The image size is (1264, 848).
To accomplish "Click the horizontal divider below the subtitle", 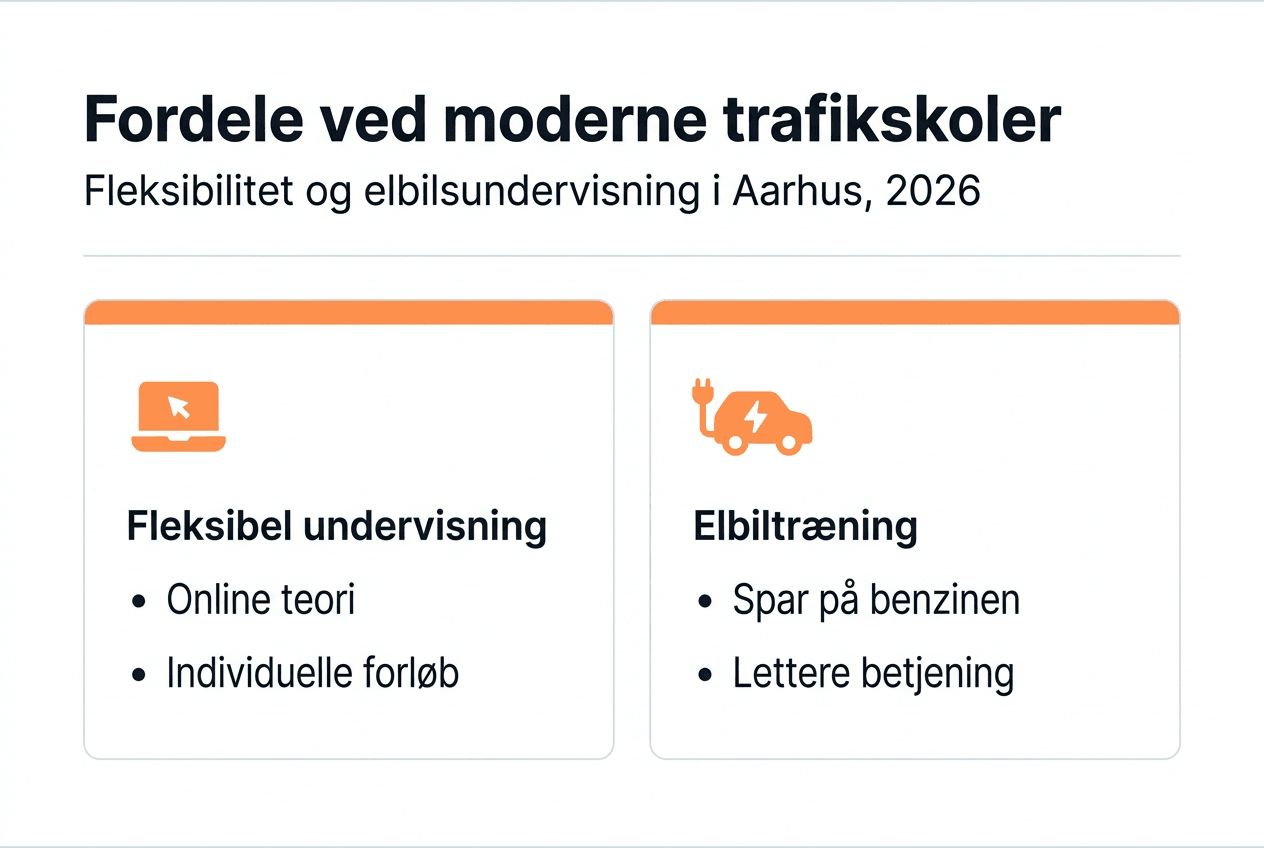I will (x=632, y=256).
